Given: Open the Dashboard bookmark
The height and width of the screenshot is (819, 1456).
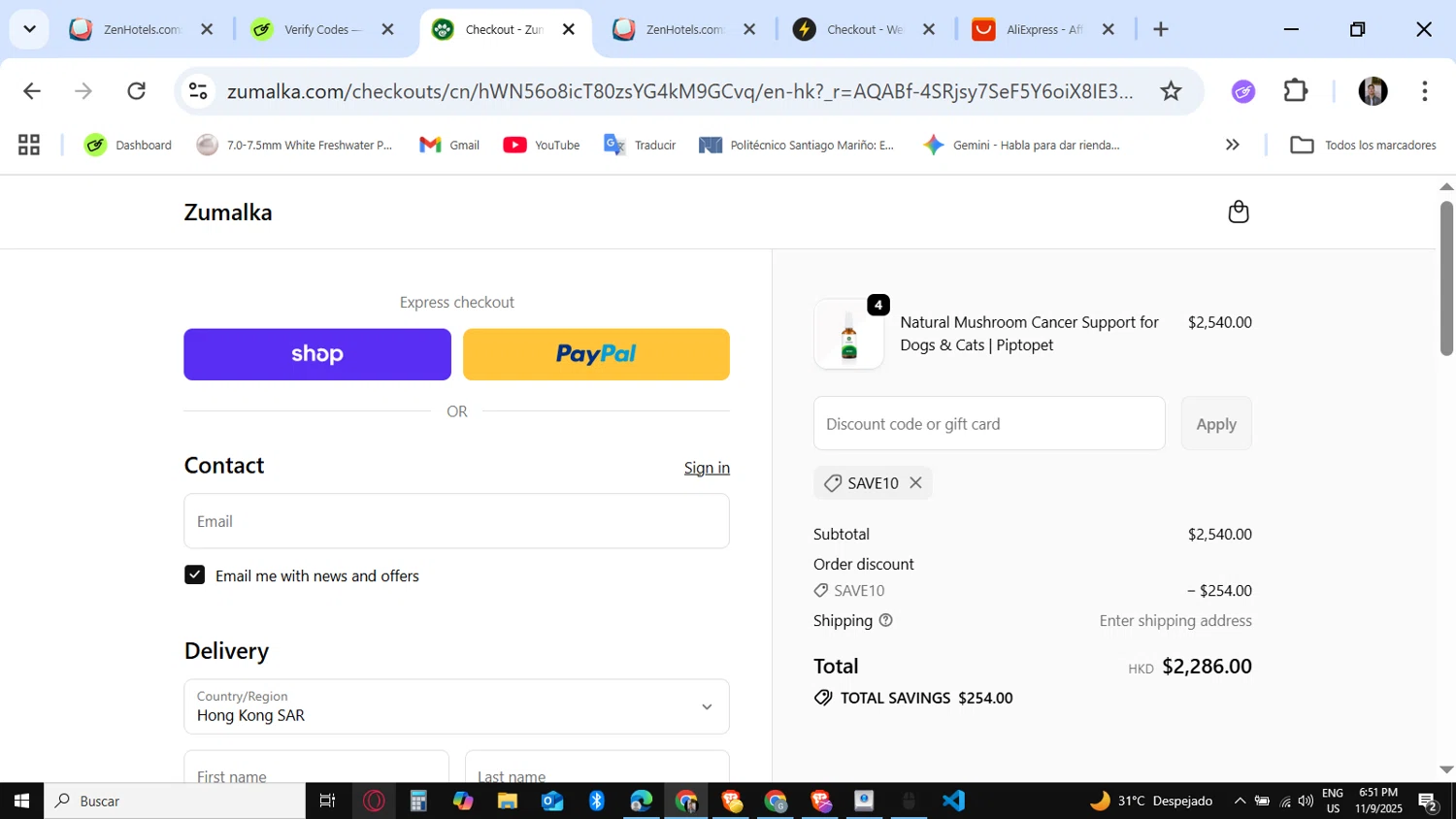Looking at the screenshot, I should (128, 145).
